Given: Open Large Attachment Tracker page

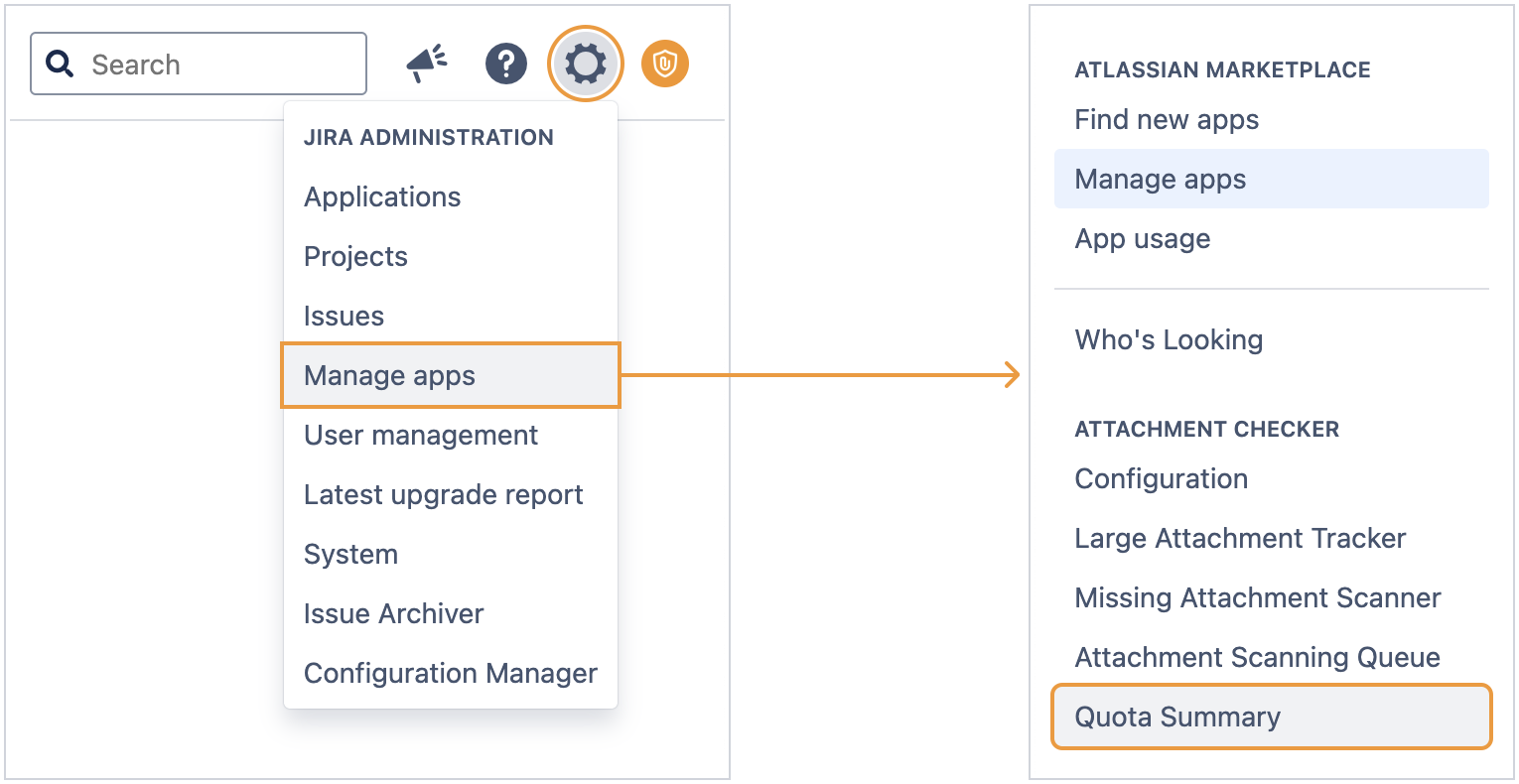Looking at the screenshot, I should pos(1240,539).
